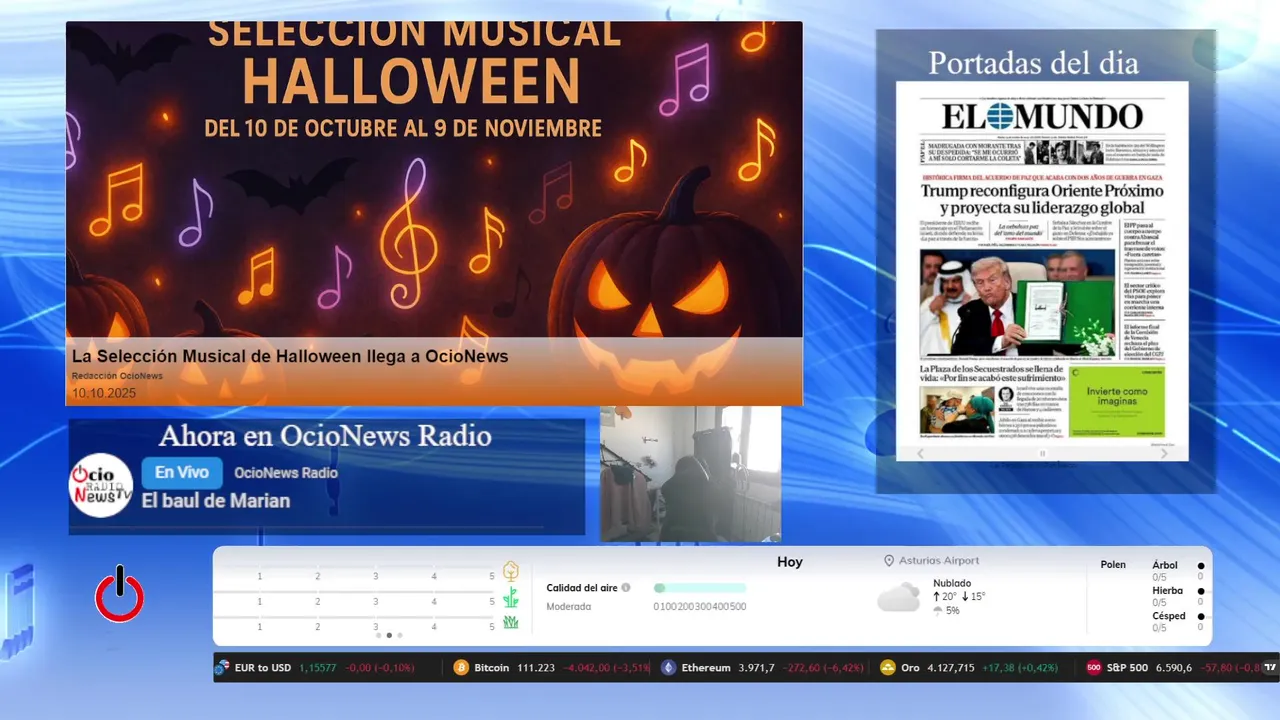Click the EUR to USD flag icon
The image size is (1280, 720).
[x=222, y=667]
